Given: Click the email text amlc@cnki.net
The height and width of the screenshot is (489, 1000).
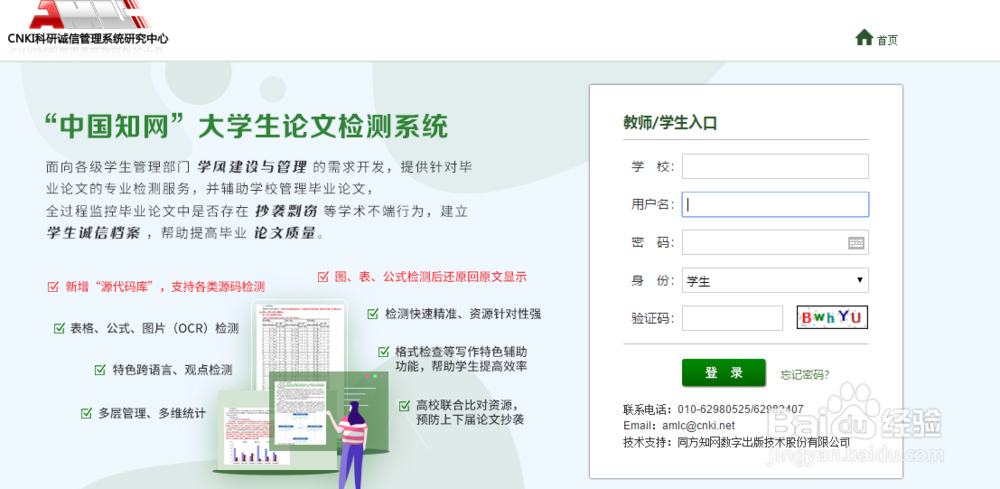Looking at the screenshot, I should pyautogui.click(x=698, y=425).
